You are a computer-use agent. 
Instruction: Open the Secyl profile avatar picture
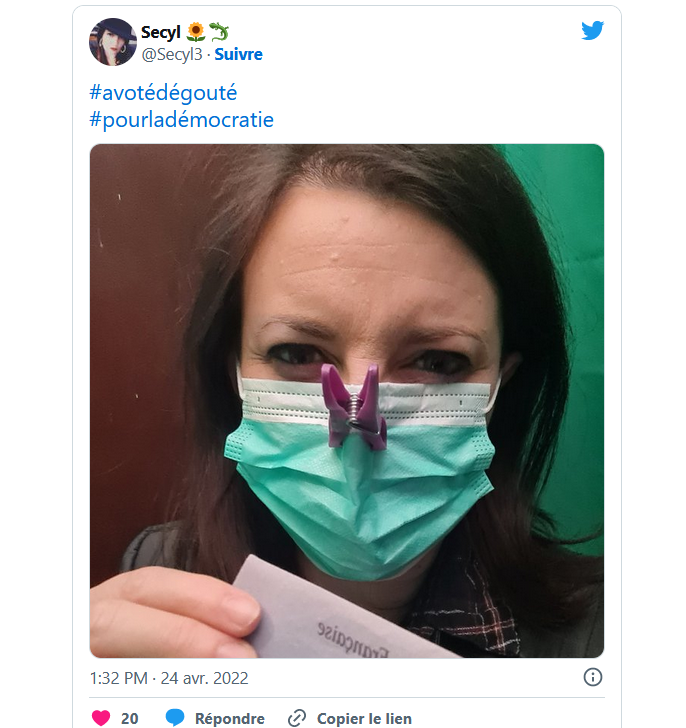pos(113,42)
